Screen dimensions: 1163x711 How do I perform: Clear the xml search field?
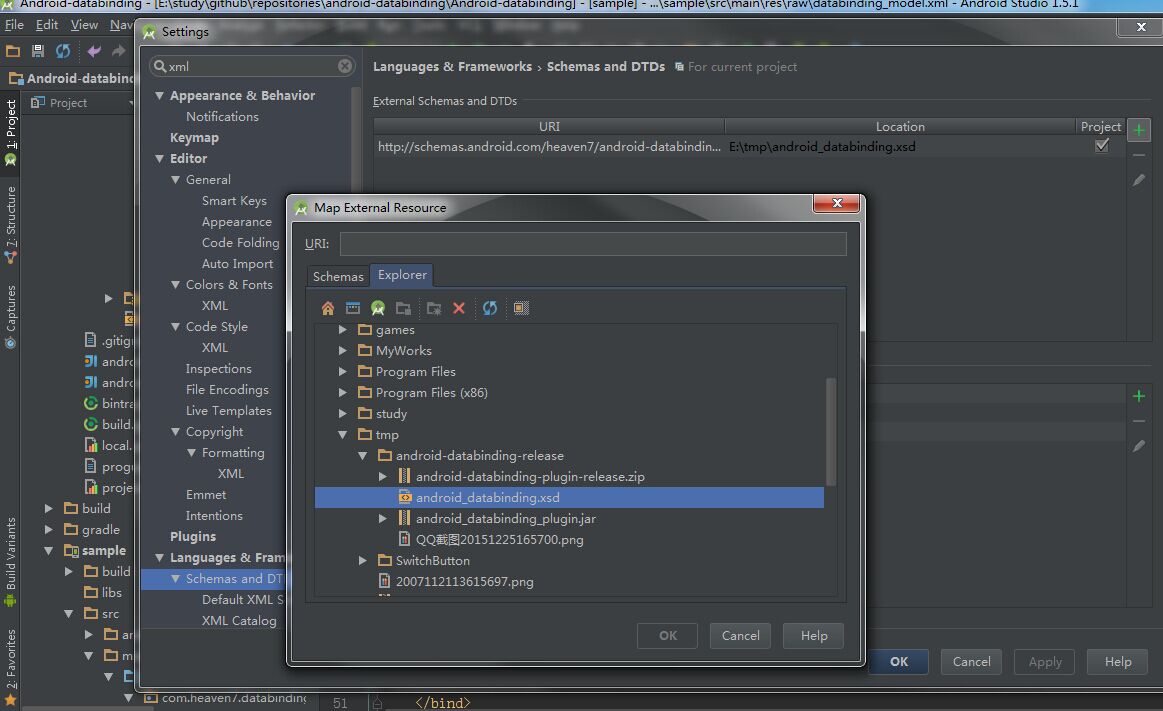[345, 66]
